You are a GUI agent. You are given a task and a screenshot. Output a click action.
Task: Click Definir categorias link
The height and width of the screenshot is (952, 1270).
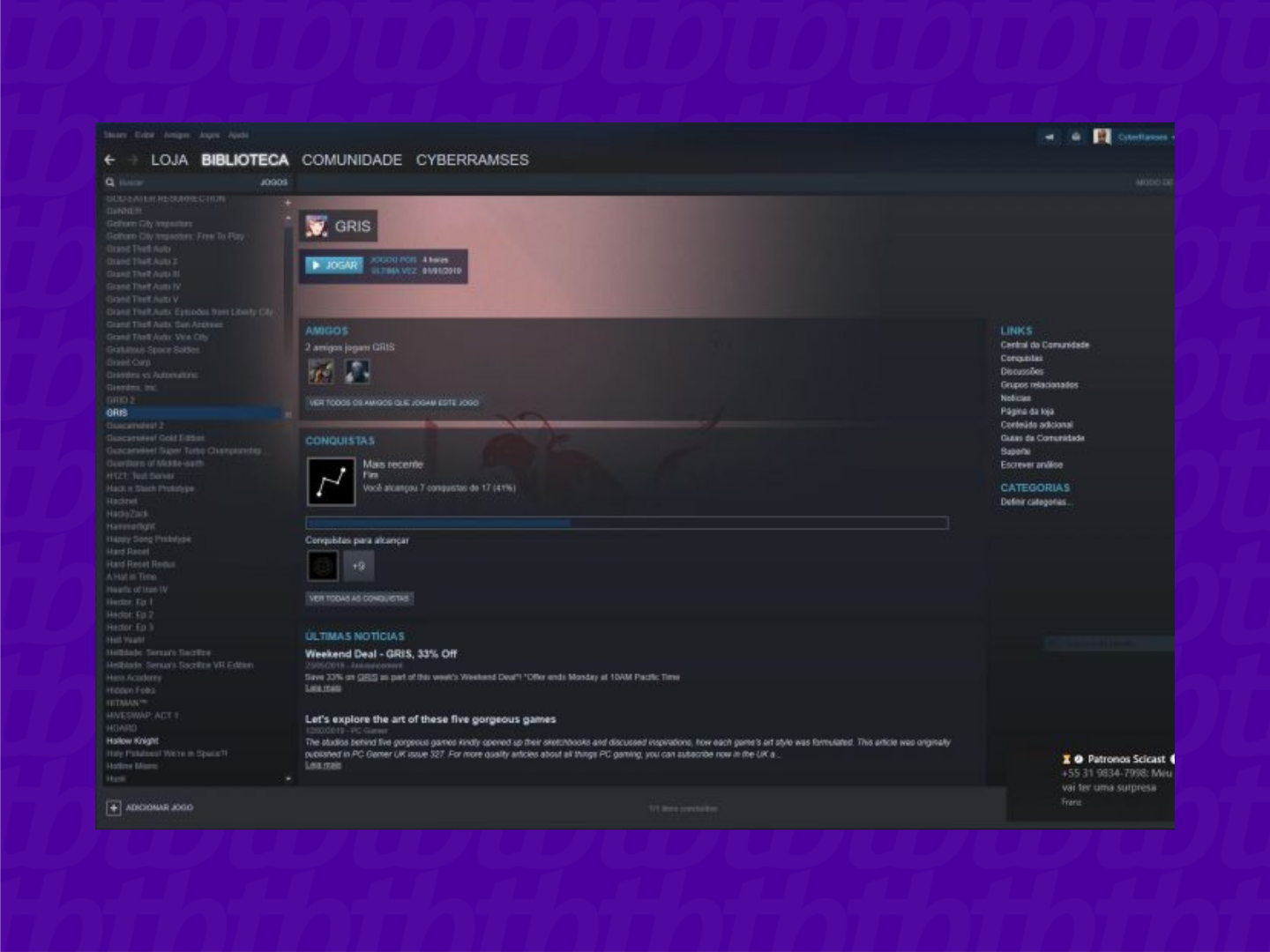click(1035, 502)
